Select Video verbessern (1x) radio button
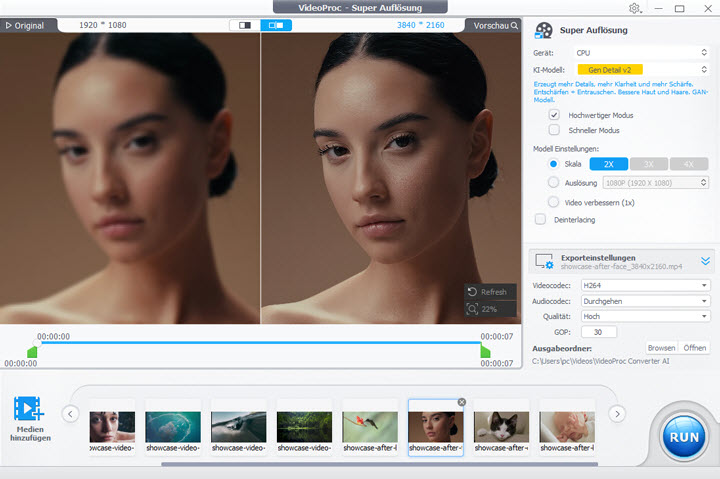 (x=553, y=202)
